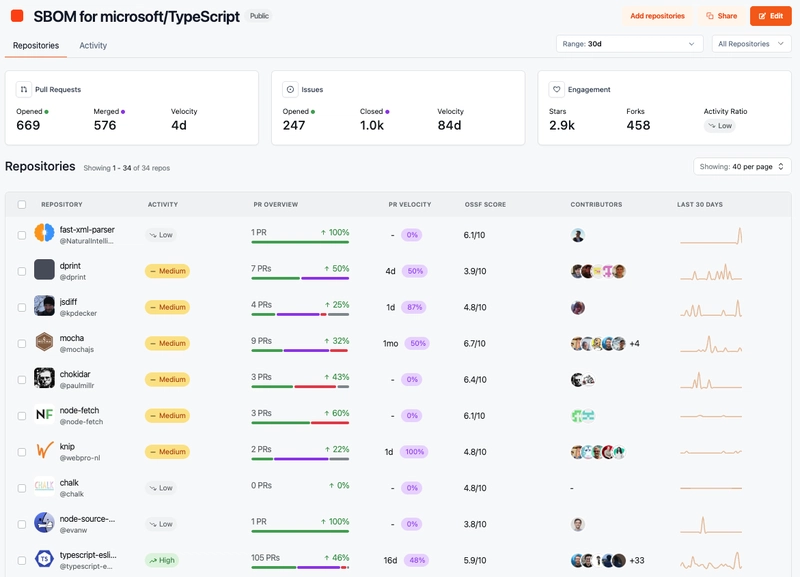Click the Add repositories button
800x577 pixels.
[657, 16]
